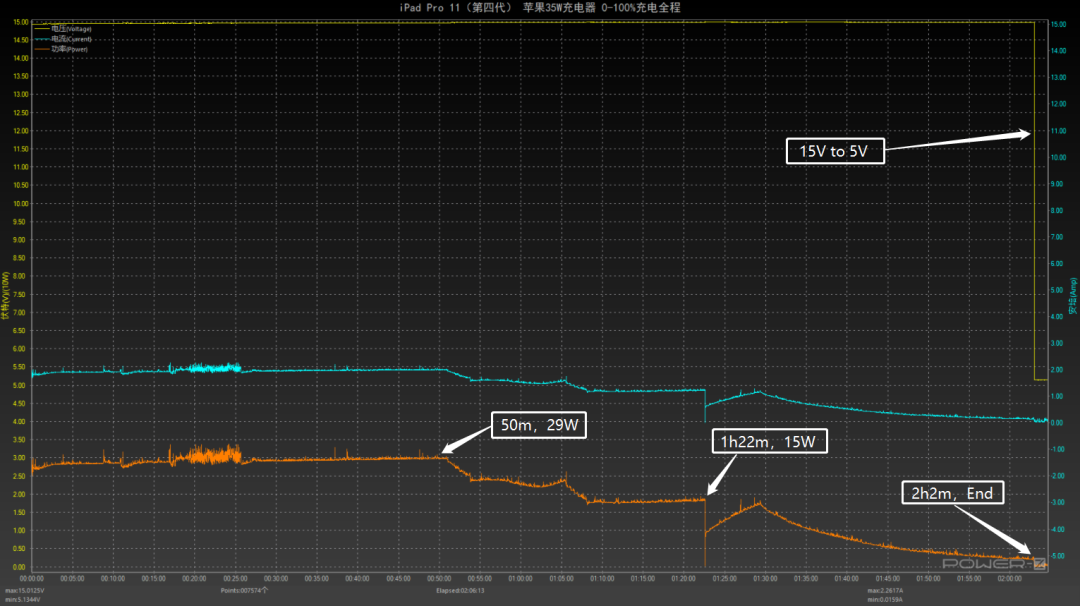This screenshot has width=1080, height=606.
Task: Click the 15.00 label on right Amp axis
Action: coord(1058,24)
